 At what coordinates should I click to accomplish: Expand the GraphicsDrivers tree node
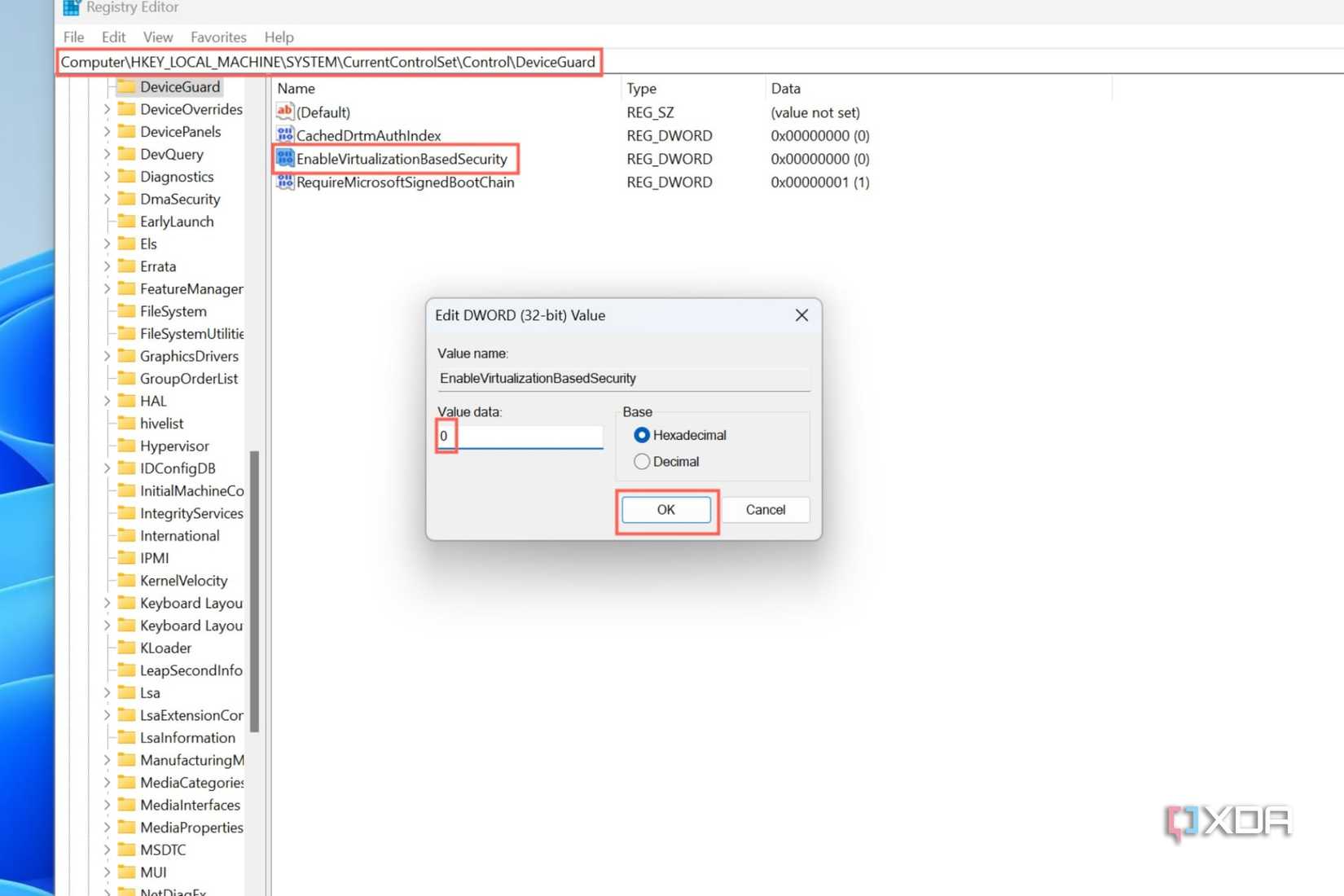pyautogui.click(x=107, y=356)
